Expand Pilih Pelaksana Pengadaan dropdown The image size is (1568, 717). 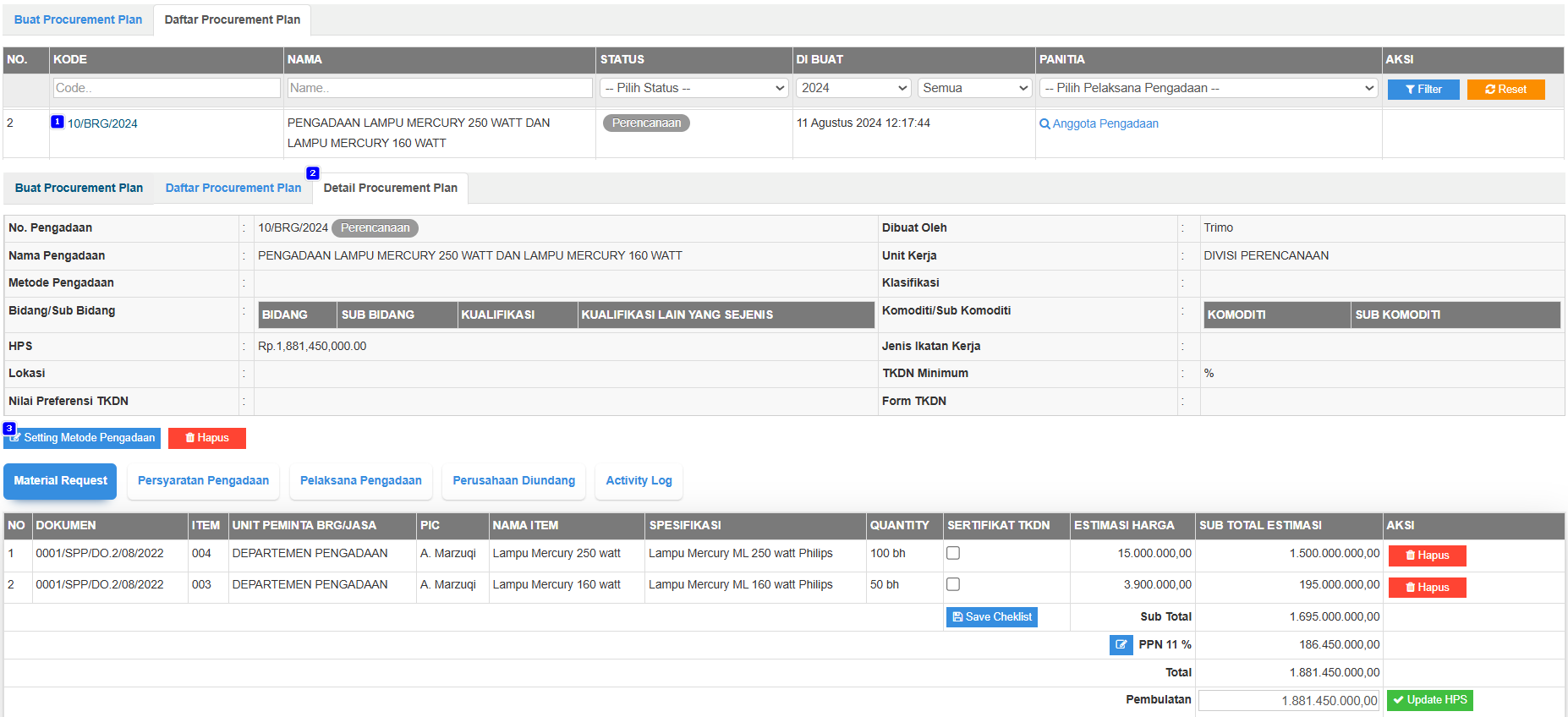click(1208, 88)
